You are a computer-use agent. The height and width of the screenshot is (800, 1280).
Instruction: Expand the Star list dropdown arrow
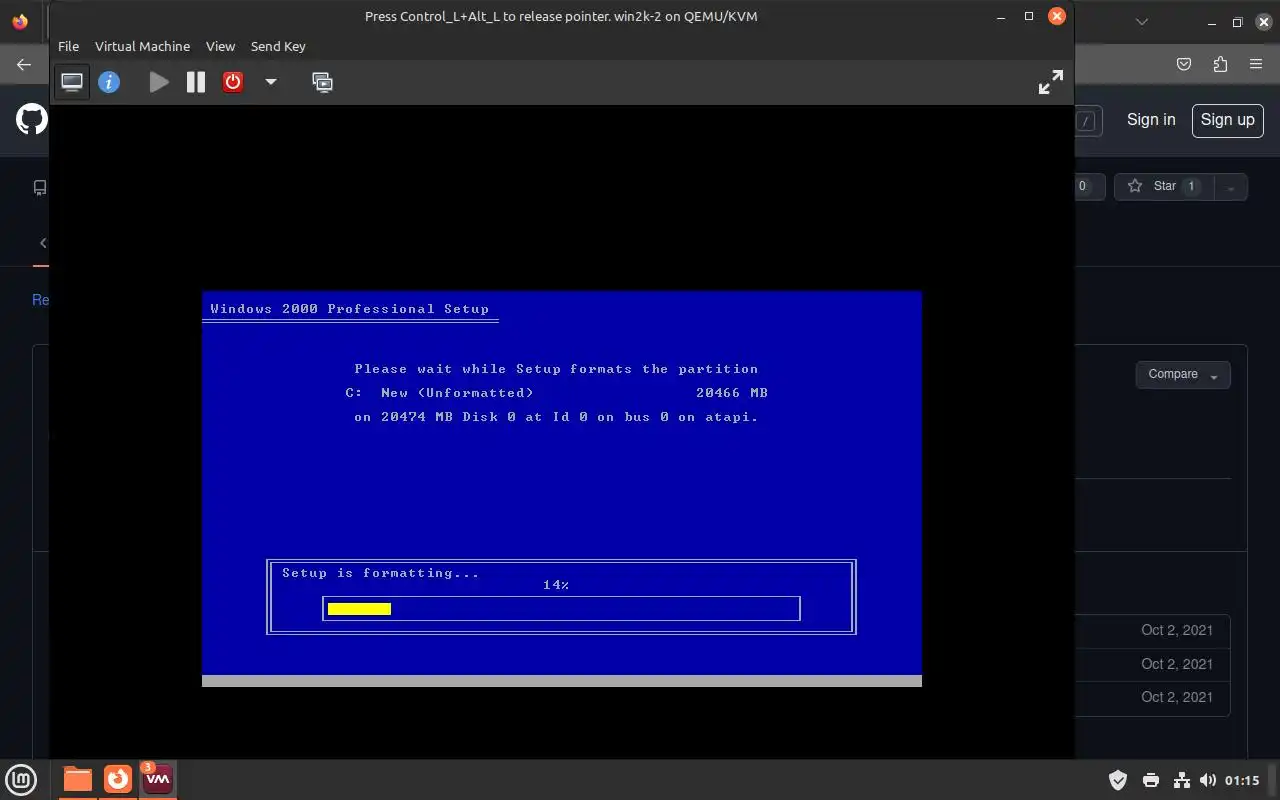click(1231, 186)
